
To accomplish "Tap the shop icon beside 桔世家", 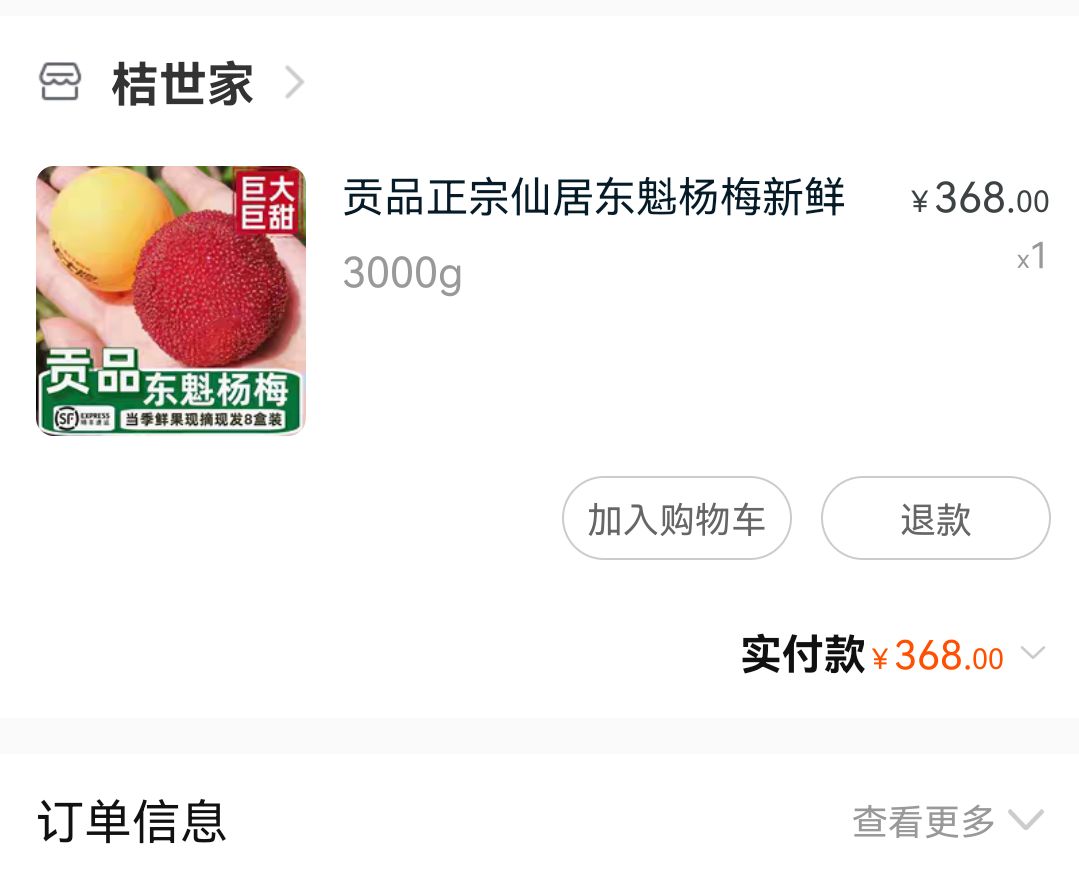I will click(60, 82).
